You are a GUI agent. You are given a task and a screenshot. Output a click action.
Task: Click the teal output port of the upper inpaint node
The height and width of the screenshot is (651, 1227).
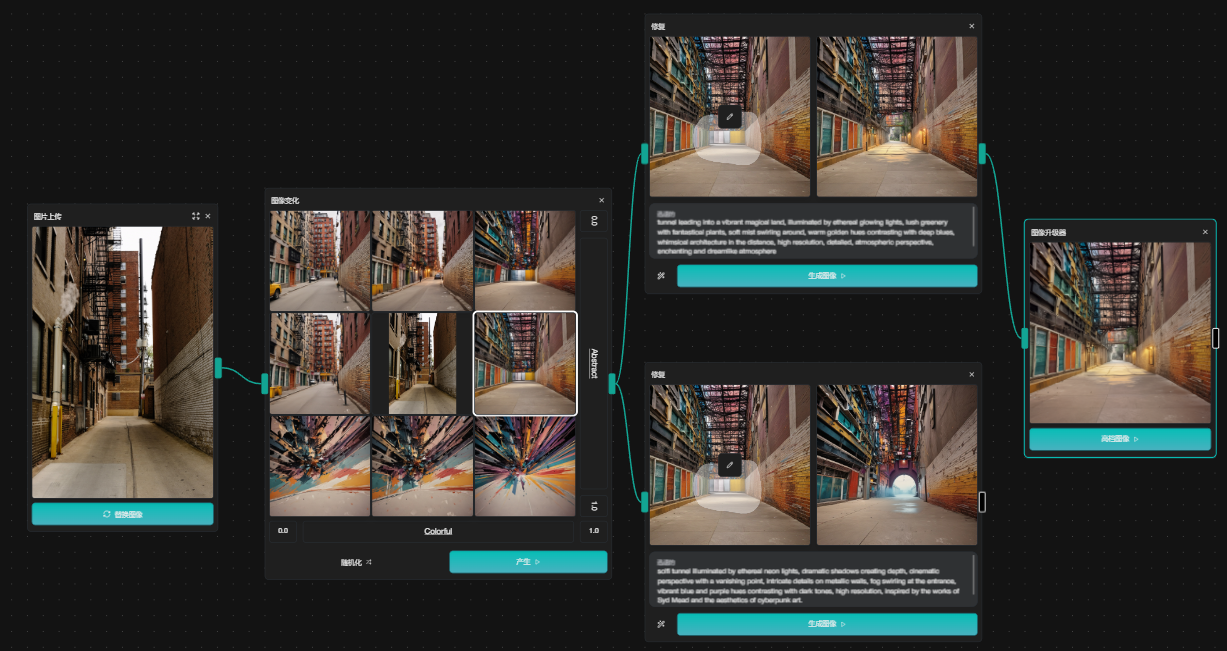[x=982, y=153]
